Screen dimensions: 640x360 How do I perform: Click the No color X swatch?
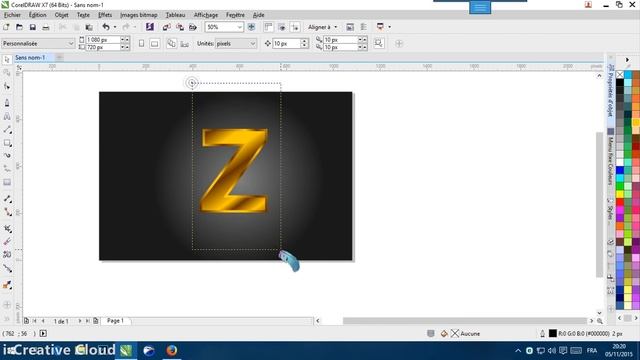click(x=620, y=75)
